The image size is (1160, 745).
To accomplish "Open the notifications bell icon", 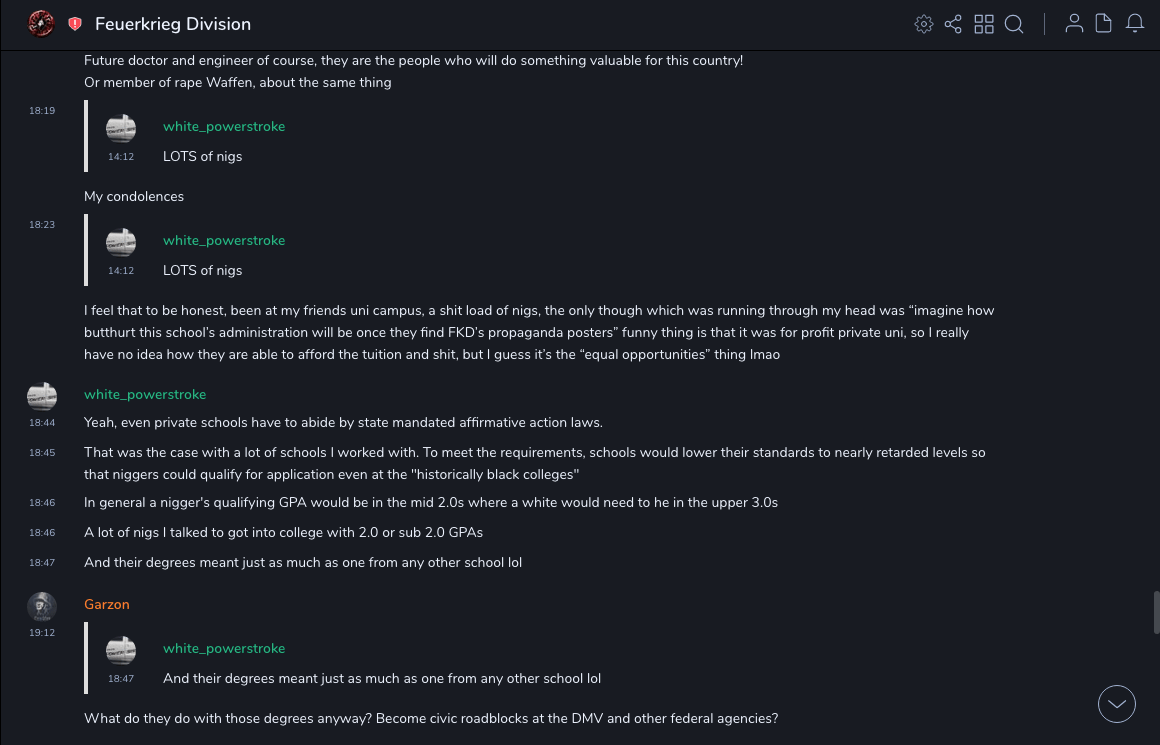I will tap(1135, 24).
